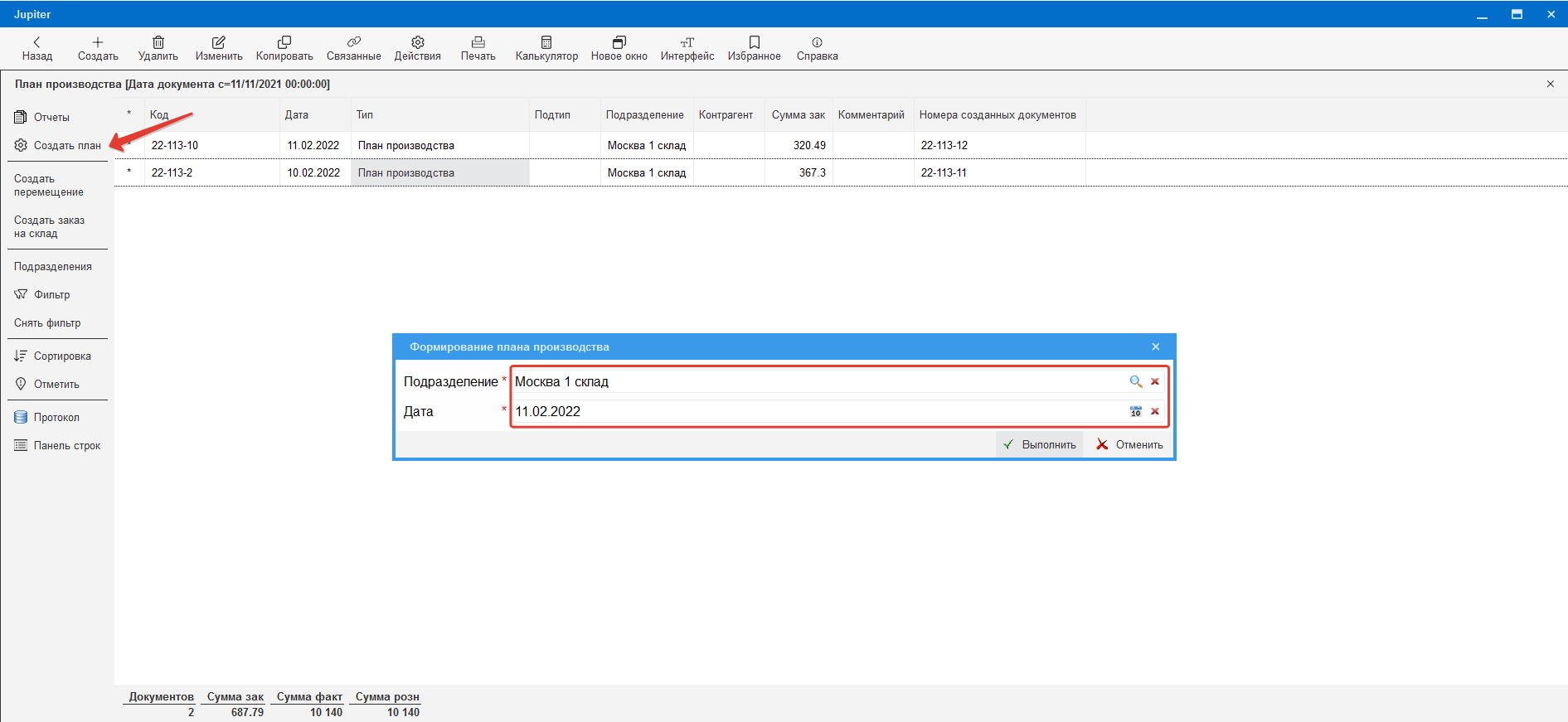Close the План производства tab panel

[x=1551, y=84]
